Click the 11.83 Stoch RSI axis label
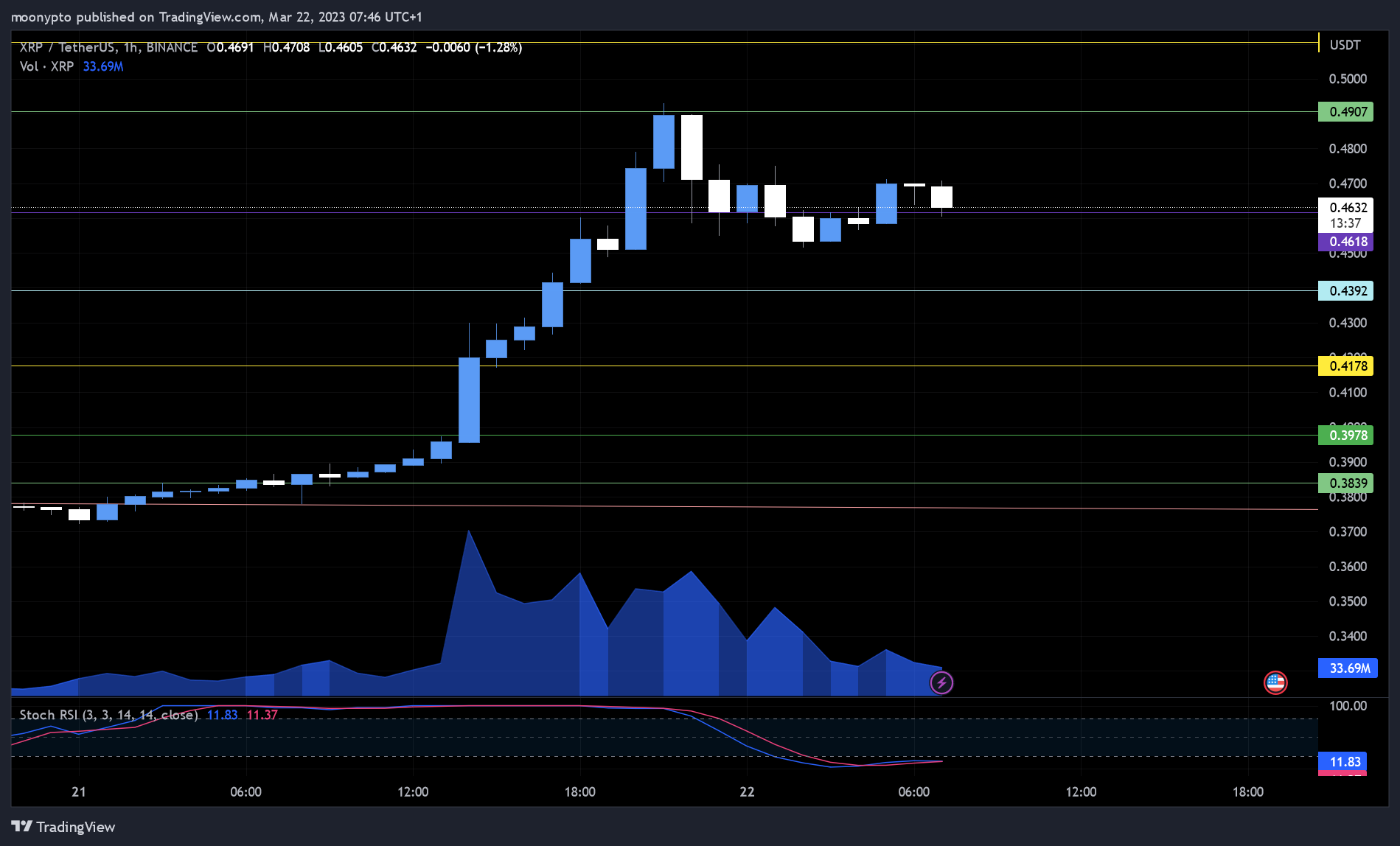Screen dimensions: 1400x846 click(1342, 762)
